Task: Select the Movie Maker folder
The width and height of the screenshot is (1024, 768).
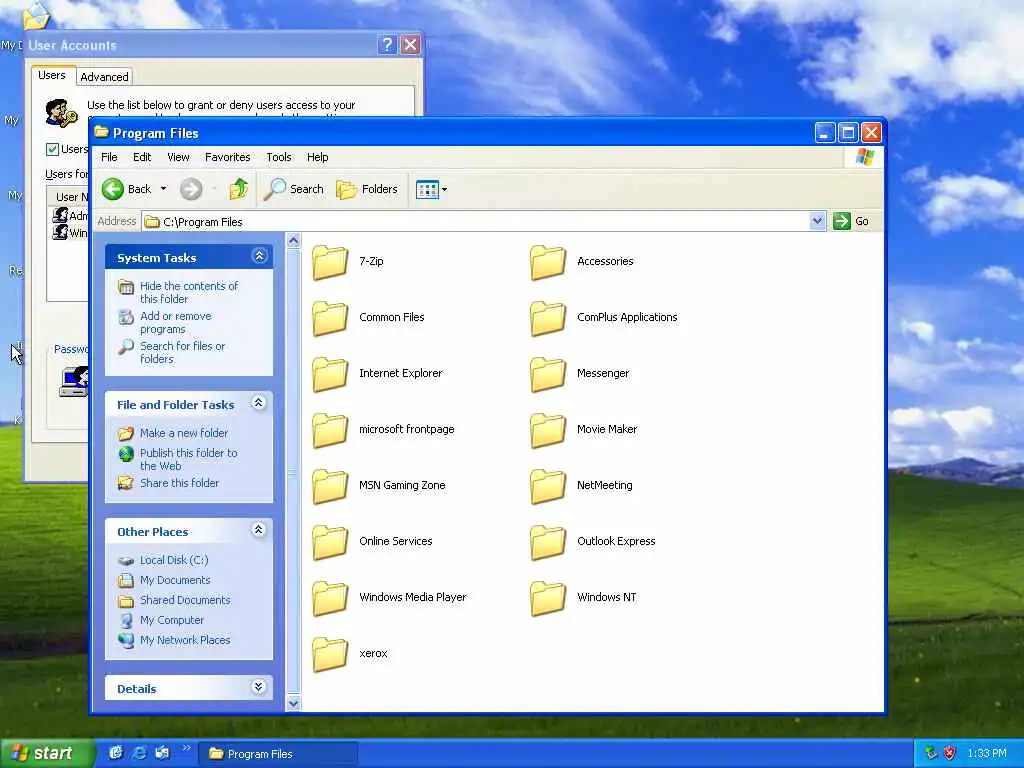Action: pos(584,430)
